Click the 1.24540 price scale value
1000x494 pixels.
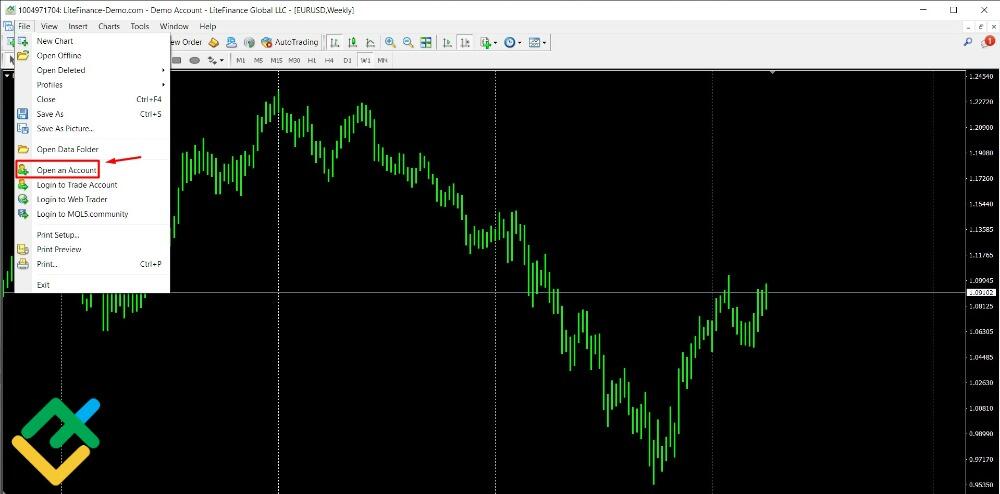982,76
